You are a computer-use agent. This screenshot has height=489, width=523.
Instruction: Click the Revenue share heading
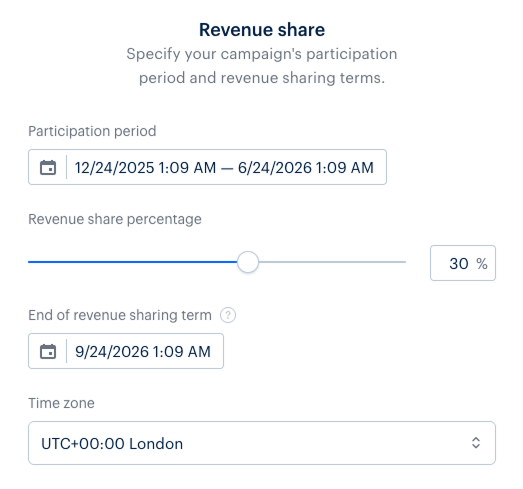click(262, 30)
